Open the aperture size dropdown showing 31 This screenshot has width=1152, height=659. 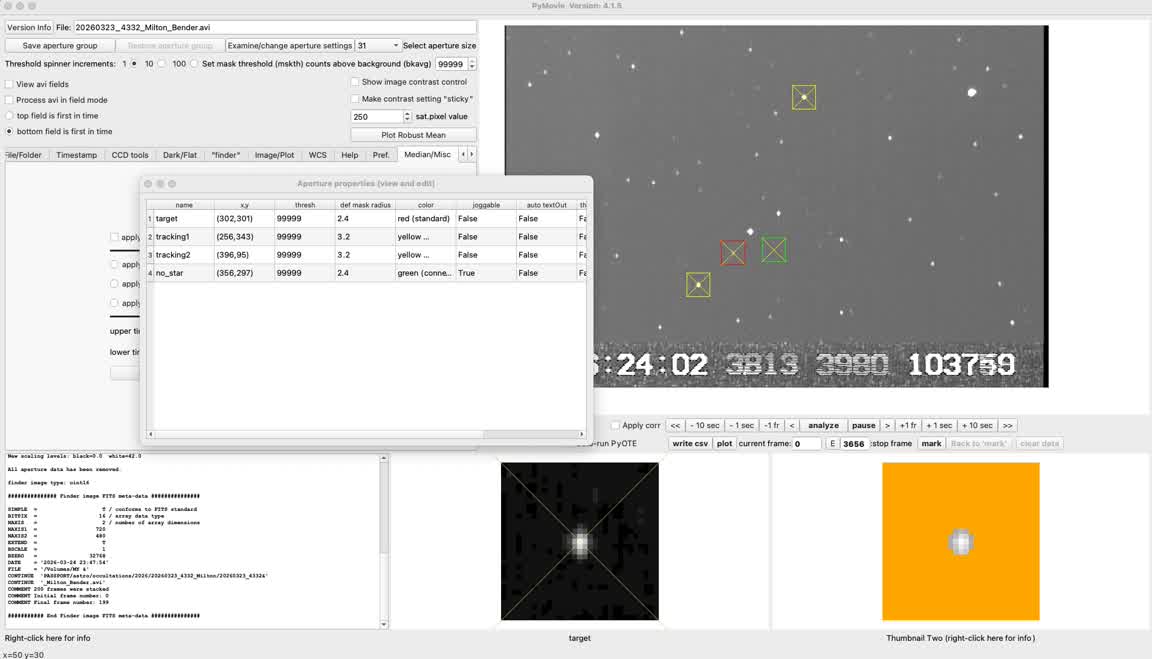coord(378,46)
